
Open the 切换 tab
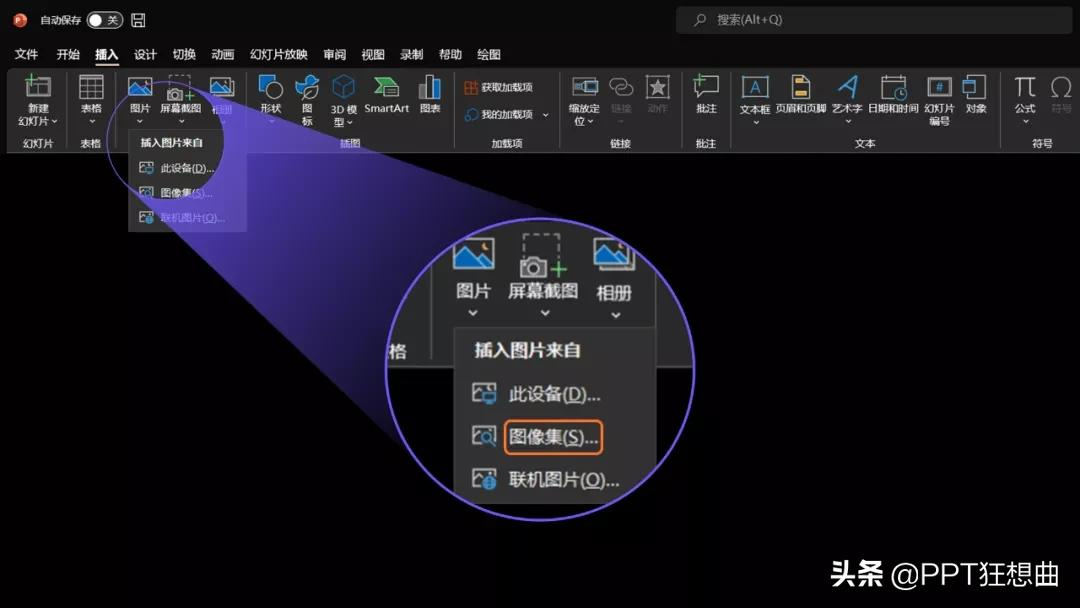pyautogui.click(x=184, y=54)
